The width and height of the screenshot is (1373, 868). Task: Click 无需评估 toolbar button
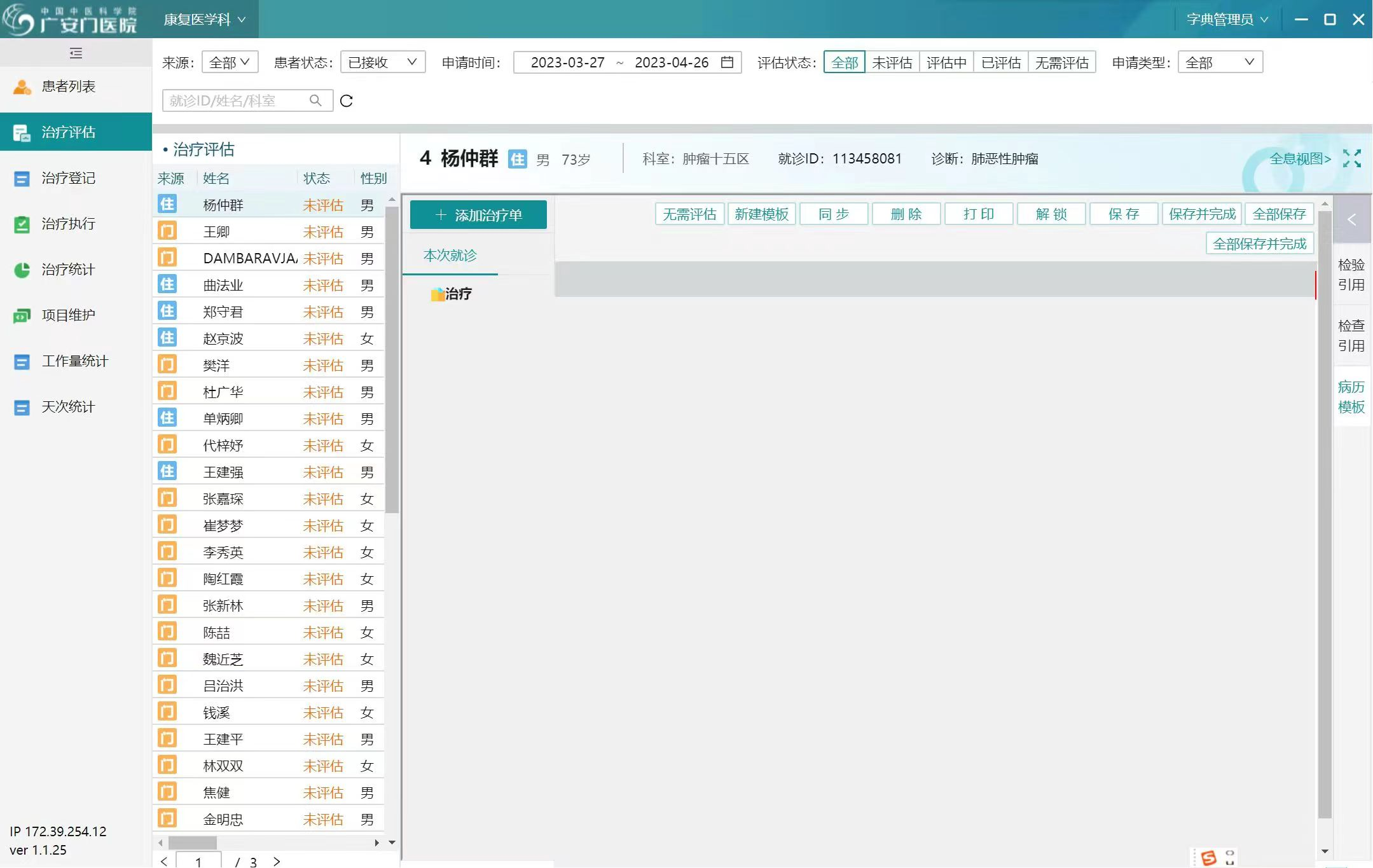(x=689, y=214)
